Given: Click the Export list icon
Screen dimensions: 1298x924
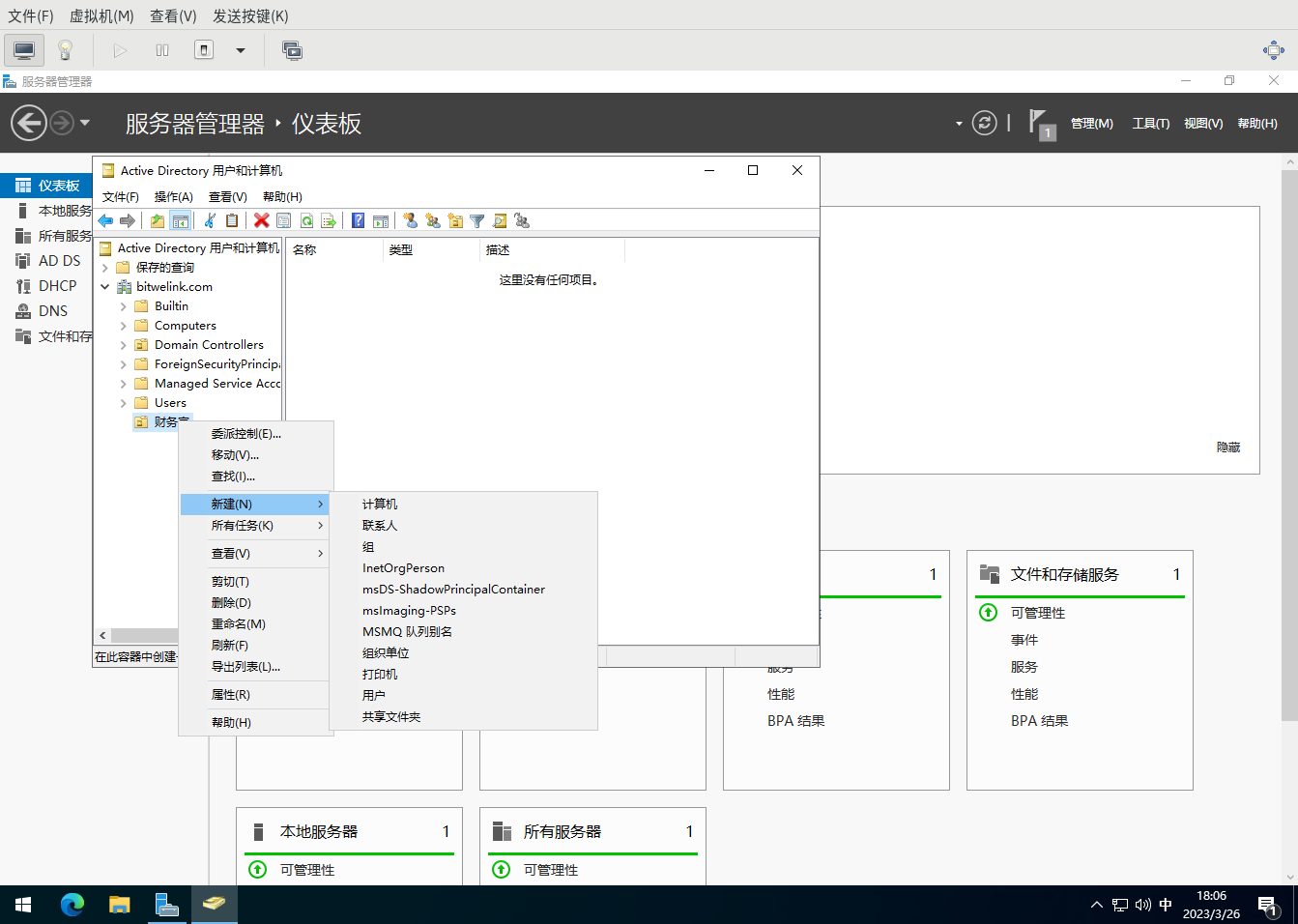Looking at the screenshot, I should (329, 220).
